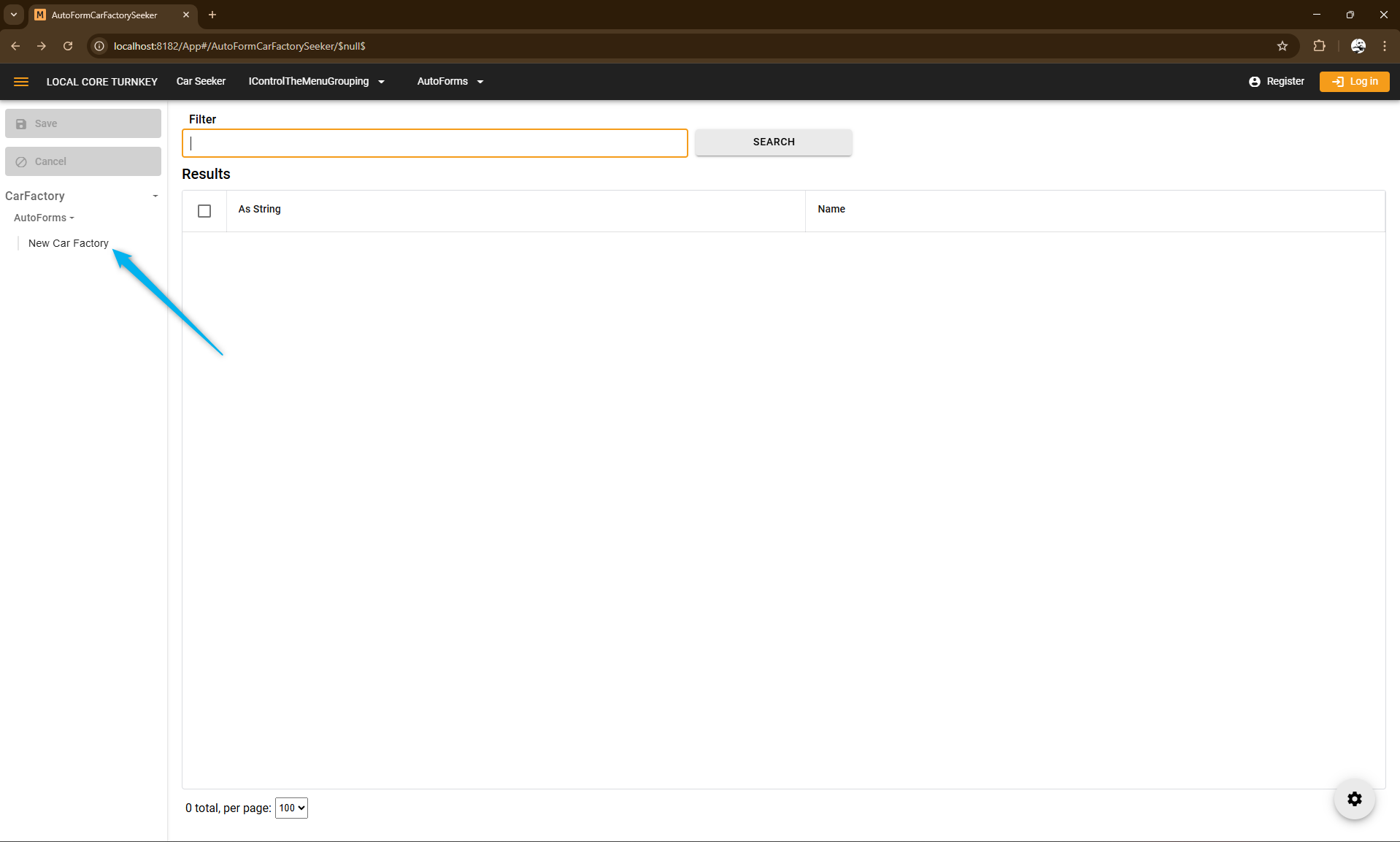Image resolution: width=1400 pixels, height=842 pixels.
Task: Click the settings gear floating button
Action: (1354, 799)
